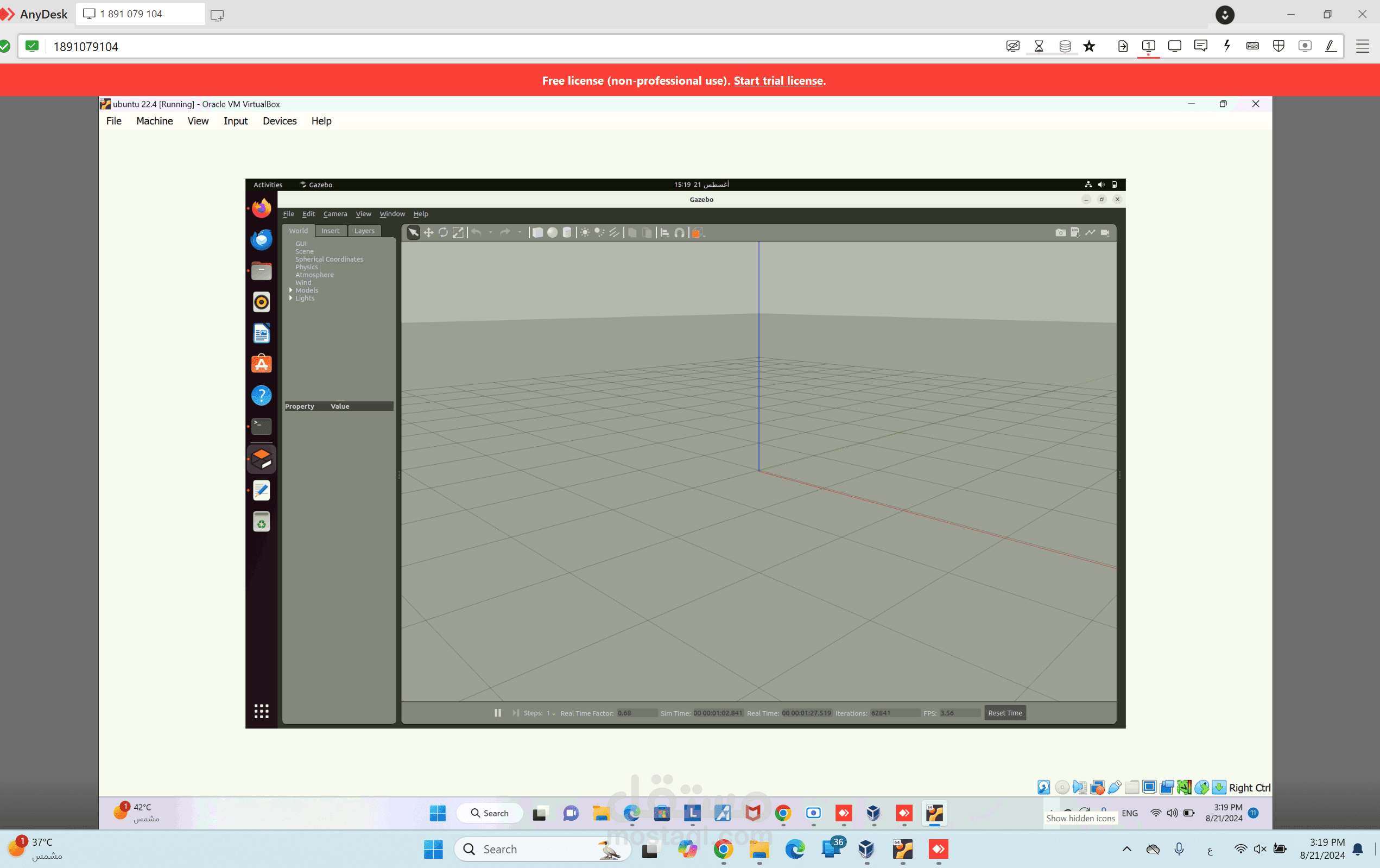Select the translate mode tool
1380x868 pixels.
click(428, 233)
